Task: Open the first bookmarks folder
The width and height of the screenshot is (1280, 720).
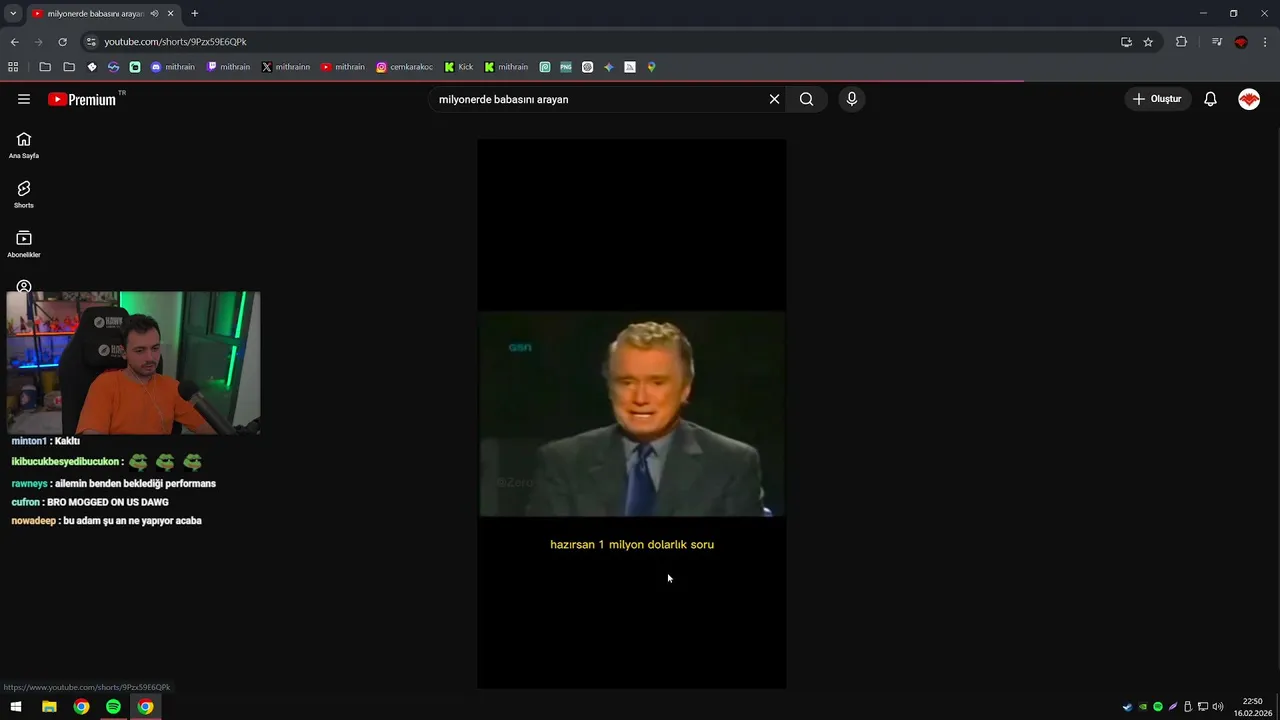Action: pyautogui.click(x=45, y=67)
